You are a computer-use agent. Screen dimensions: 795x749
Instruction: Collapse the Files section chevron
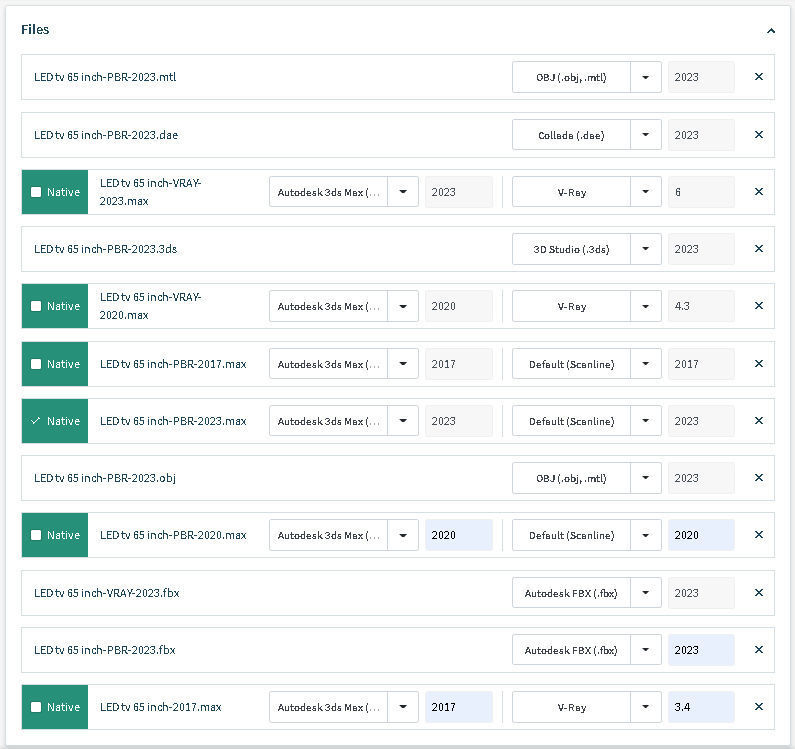771,31
